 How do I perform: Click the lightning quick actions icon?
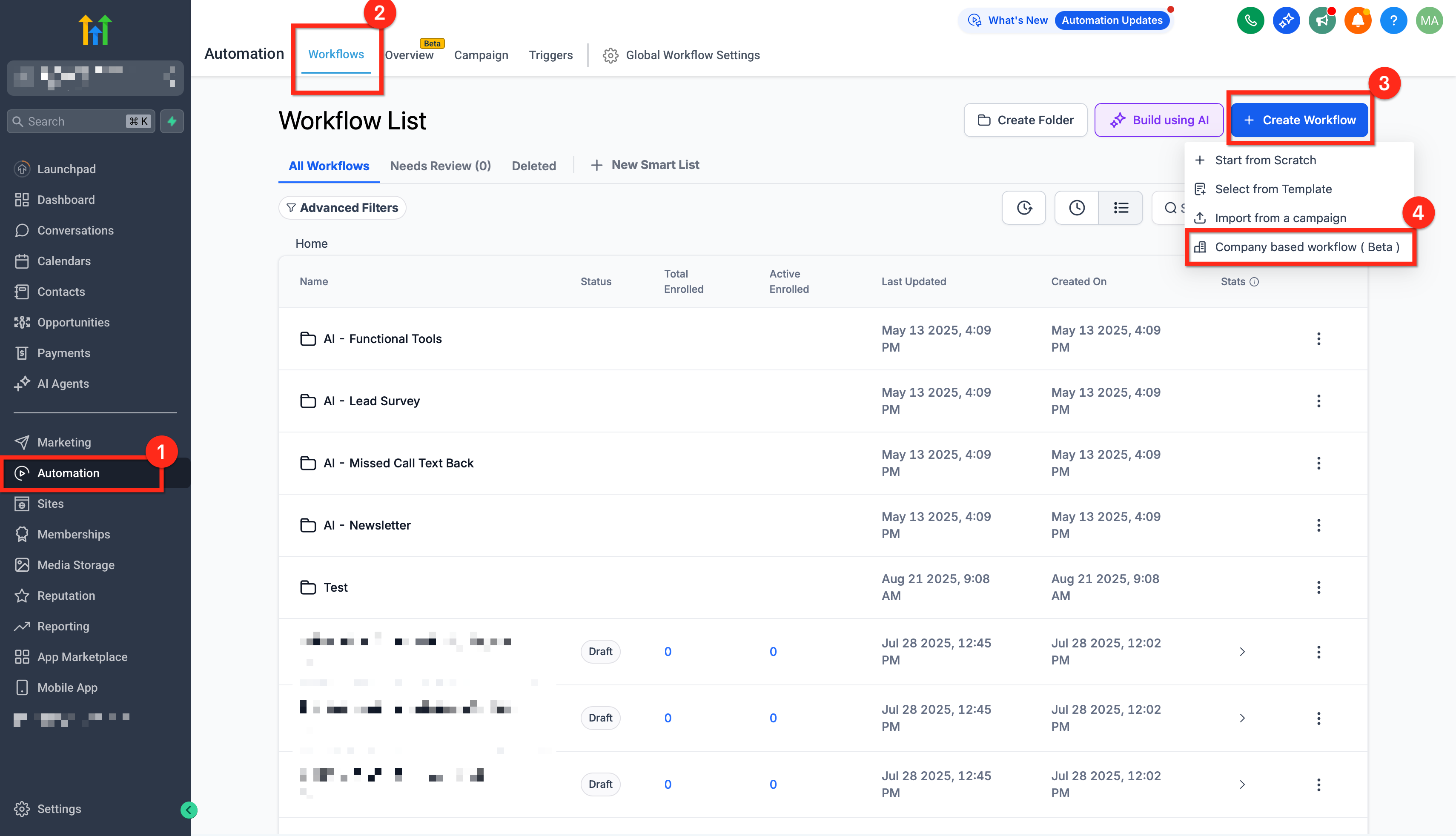click(x=172, y=121)
